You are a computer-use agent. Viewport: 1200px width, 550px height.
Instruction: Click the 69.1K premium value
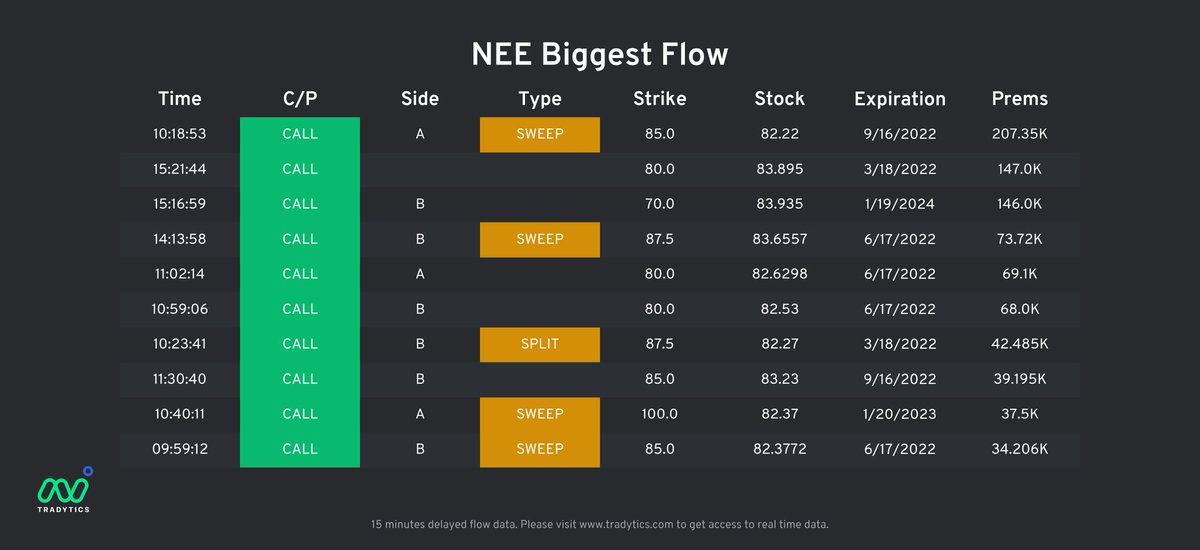pos(1020,274)
